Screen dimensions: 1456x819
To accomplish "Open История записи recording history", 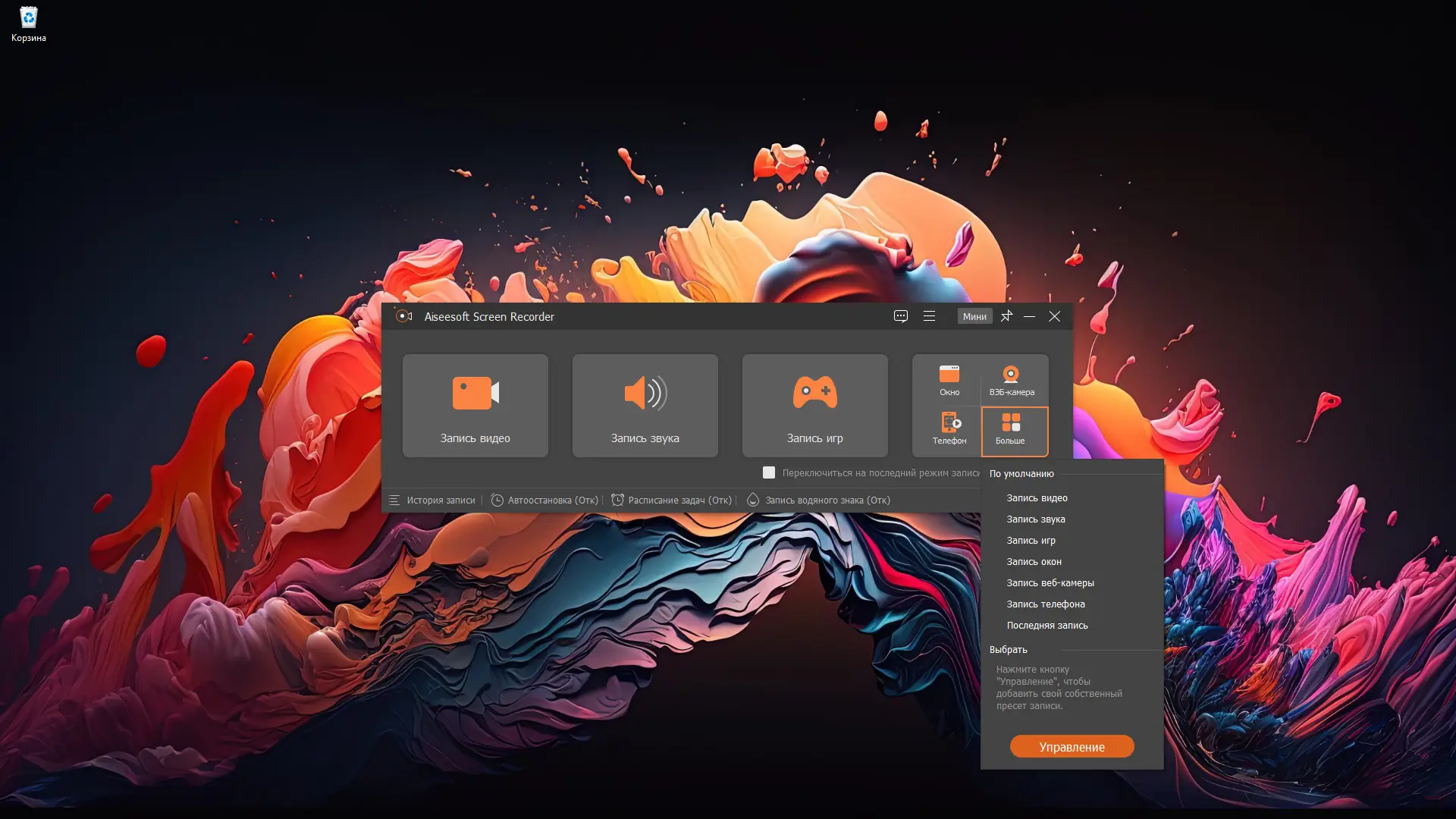I will point(432,500).
